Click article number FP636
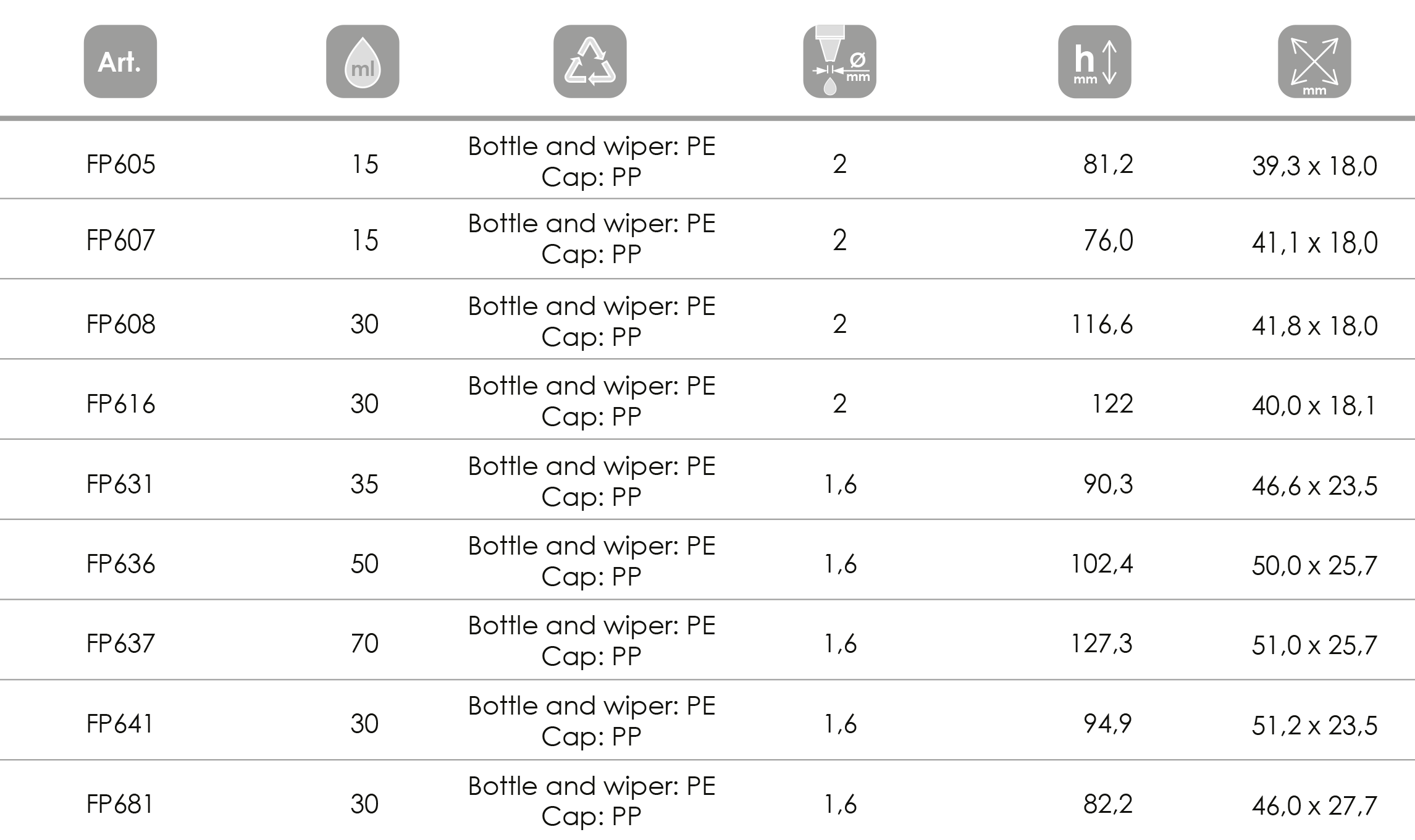Screen dimensions: 1415x840 [x=121, y=564]
